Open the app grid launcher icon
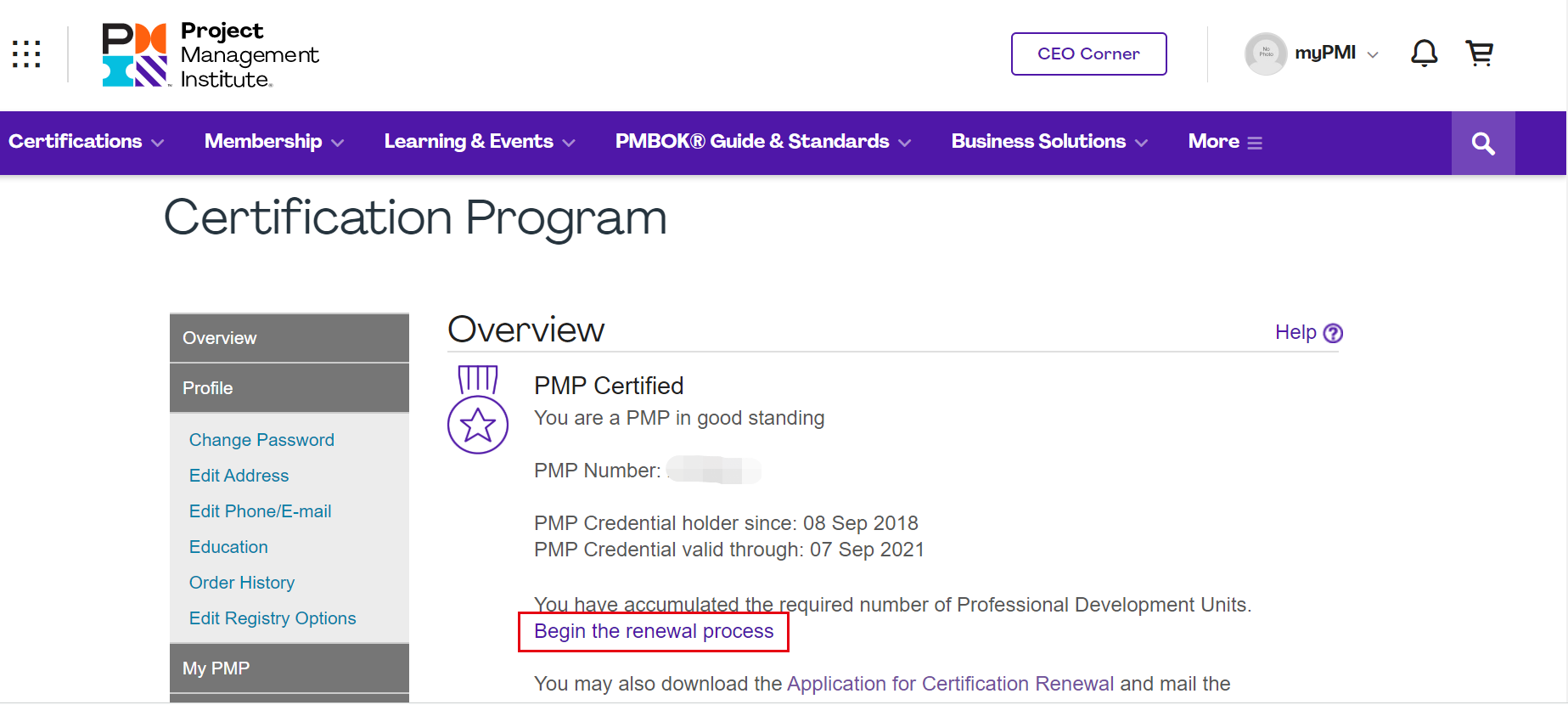Image resolution: width=1568 pixels, height=705 pixels. pyautogui.click(x=26, y=54)
